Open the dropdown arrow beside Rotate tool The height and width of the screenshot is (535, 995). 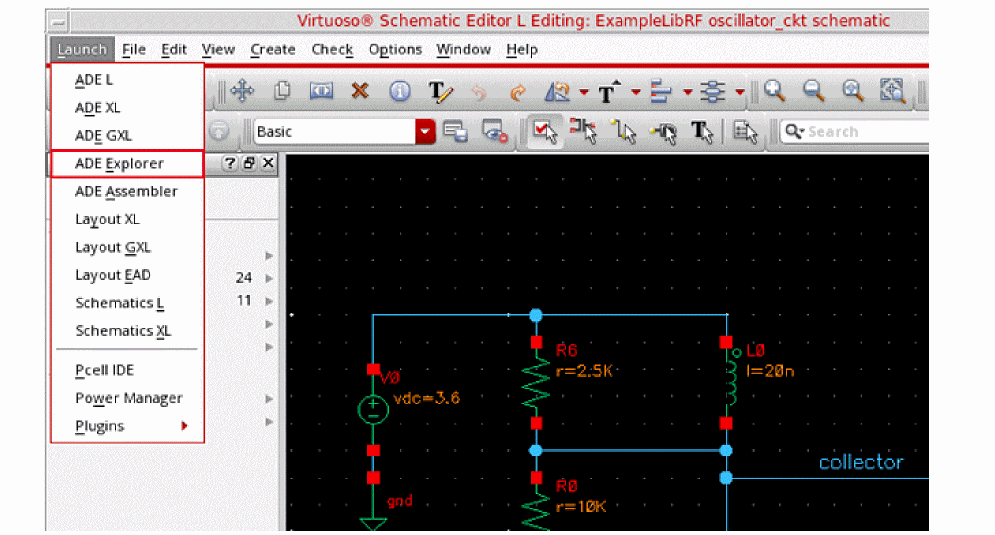[x=584, y=92]
